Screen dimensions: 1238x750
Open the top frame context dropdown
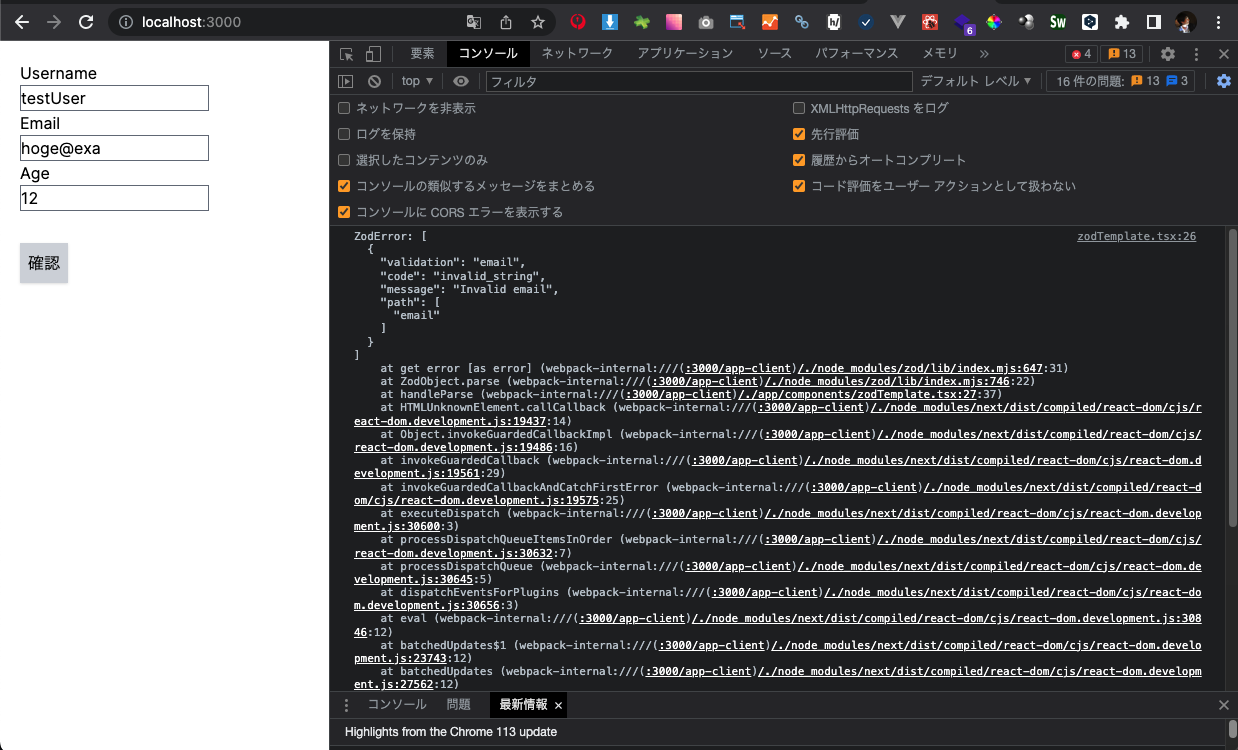[x=416, y=81]
